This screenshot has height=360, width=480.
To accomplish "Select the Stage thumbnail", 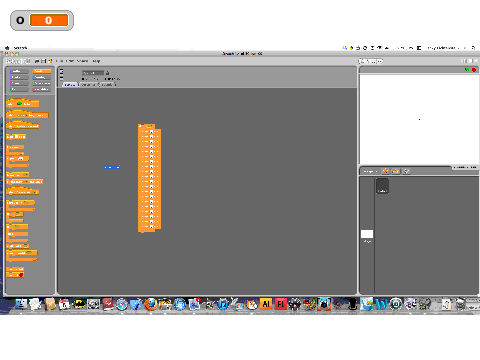I will (367, 236).
